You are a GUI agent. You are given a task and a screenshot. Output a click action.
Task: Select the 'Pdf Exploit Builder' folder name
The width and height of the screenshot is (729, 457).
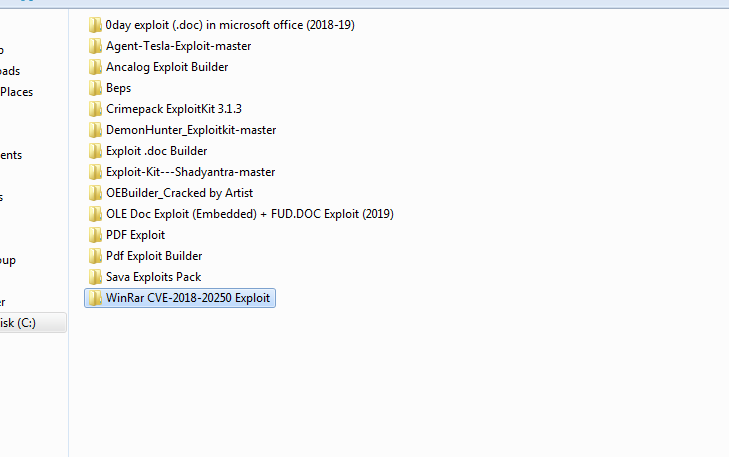(x=154, y=256)
